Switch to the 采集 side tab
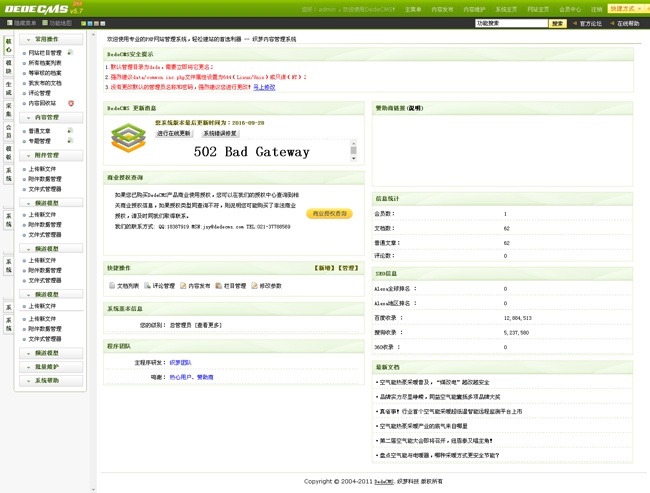The height and width of the screenshot is (493, 650). pos(8,110)
